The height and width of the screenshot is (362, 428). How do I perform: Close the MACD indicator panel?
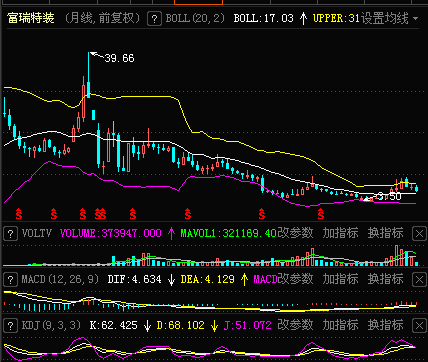(x=419, y=279)
